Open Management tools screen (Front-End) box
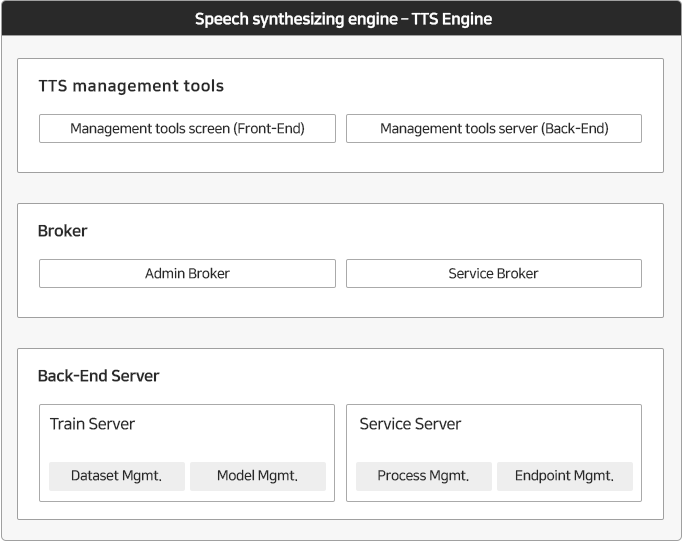Image resolution: width=683 pixels, height=542 pixels. pyautogui.click(x=187, y=129)
